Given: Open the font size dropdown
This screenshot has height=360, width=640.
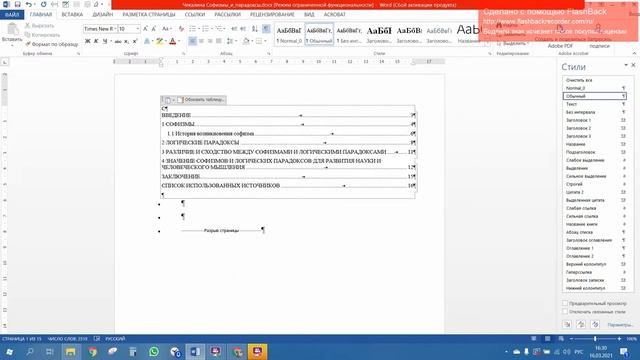Looking at the screenshot, I should pos(138,29).
